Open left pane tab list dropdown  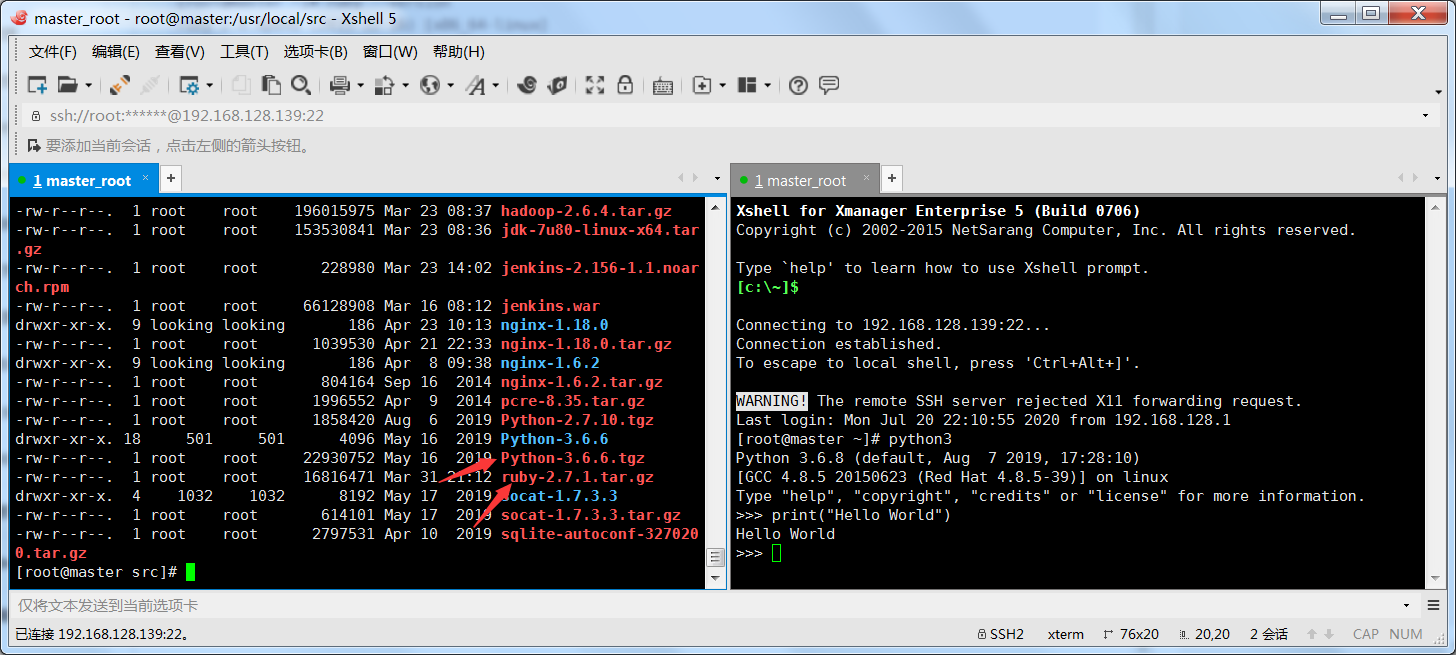pyautogui.click(x=718, y=178)
